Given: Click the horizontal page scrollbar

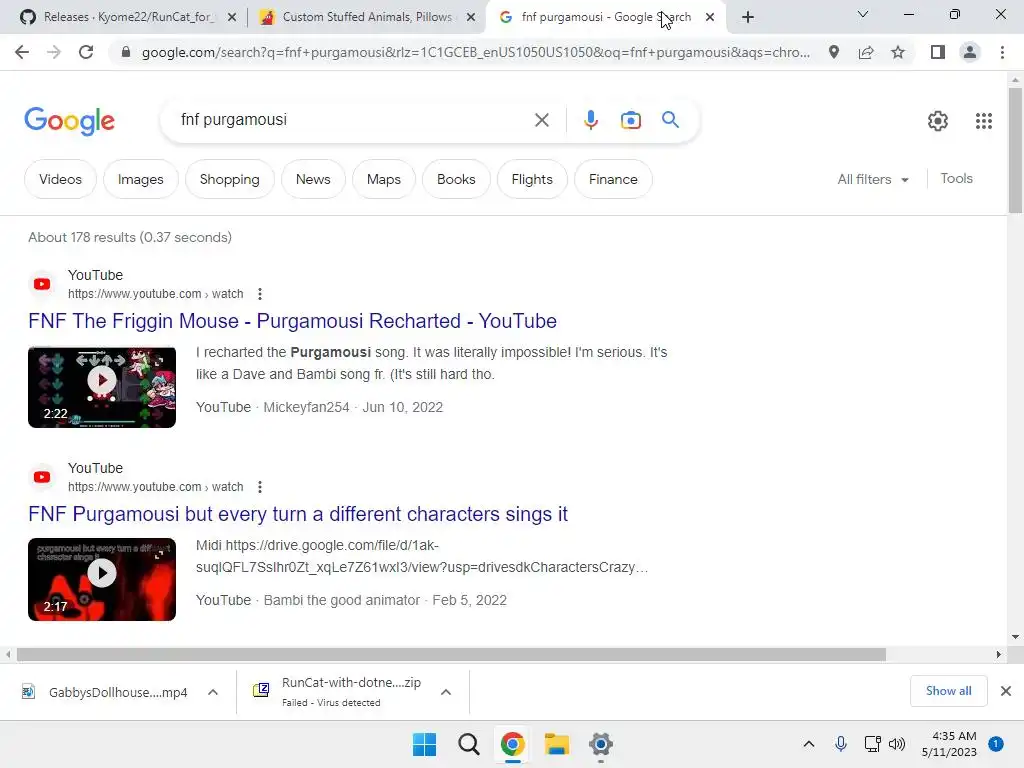Looking at the screenshot, I should pos(451,654).
